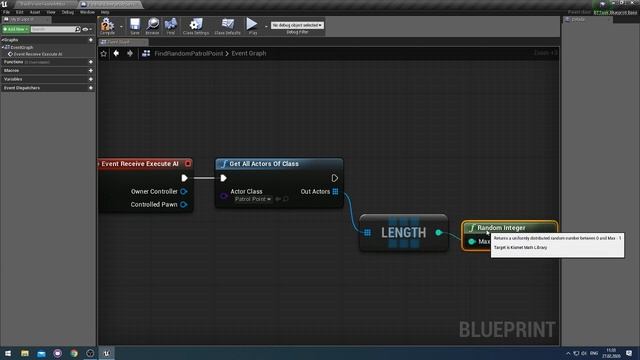This screenshot has width=640, height=360.
Task: Click execution output pin of Event node
Action: 184,178
